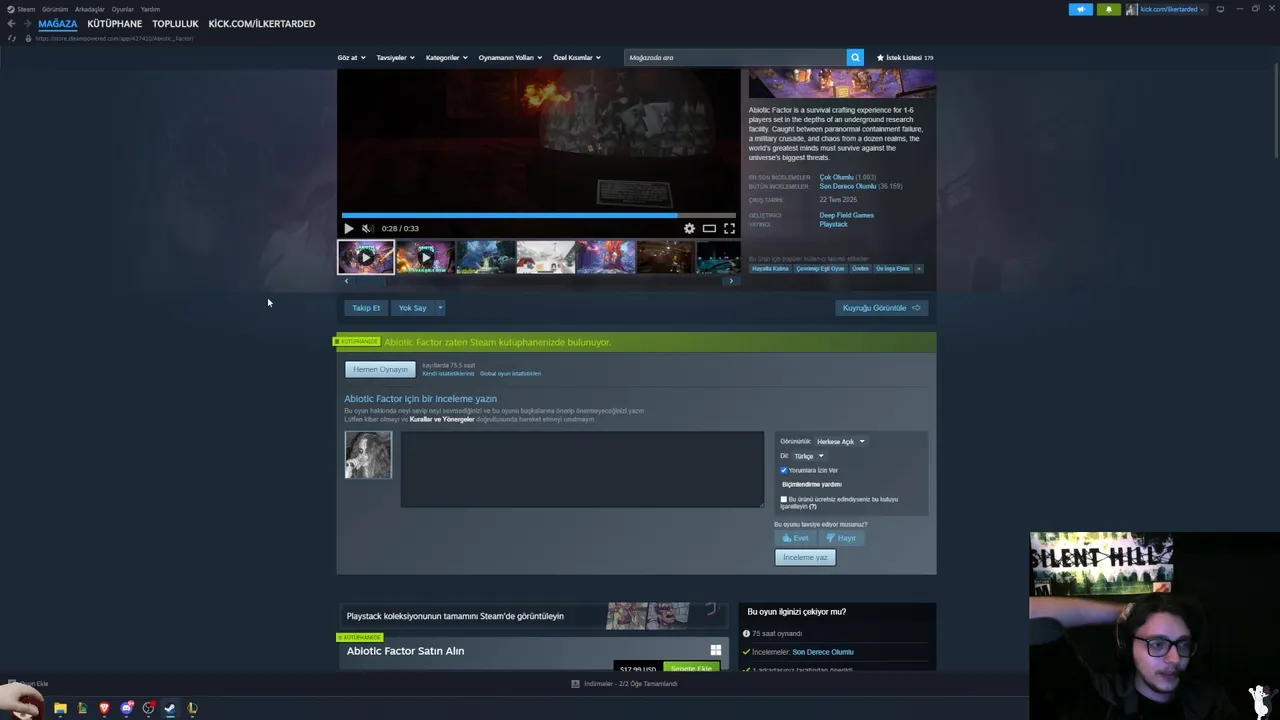1280x720 pixels.
Task: Switch to the MAĞAZA tab
Action: click(57, 23)
